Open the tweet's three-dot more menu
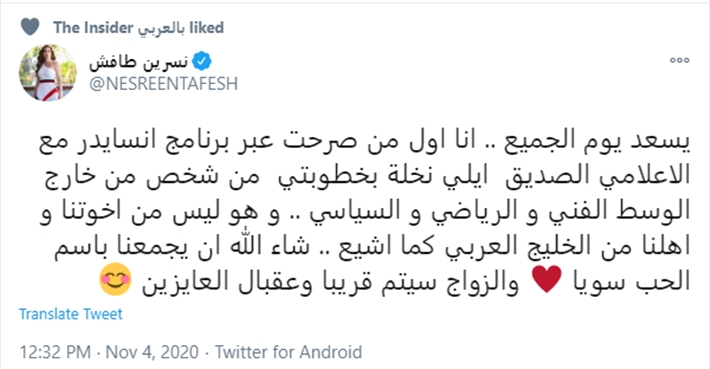The image size is (710, 369). point(679,60)
